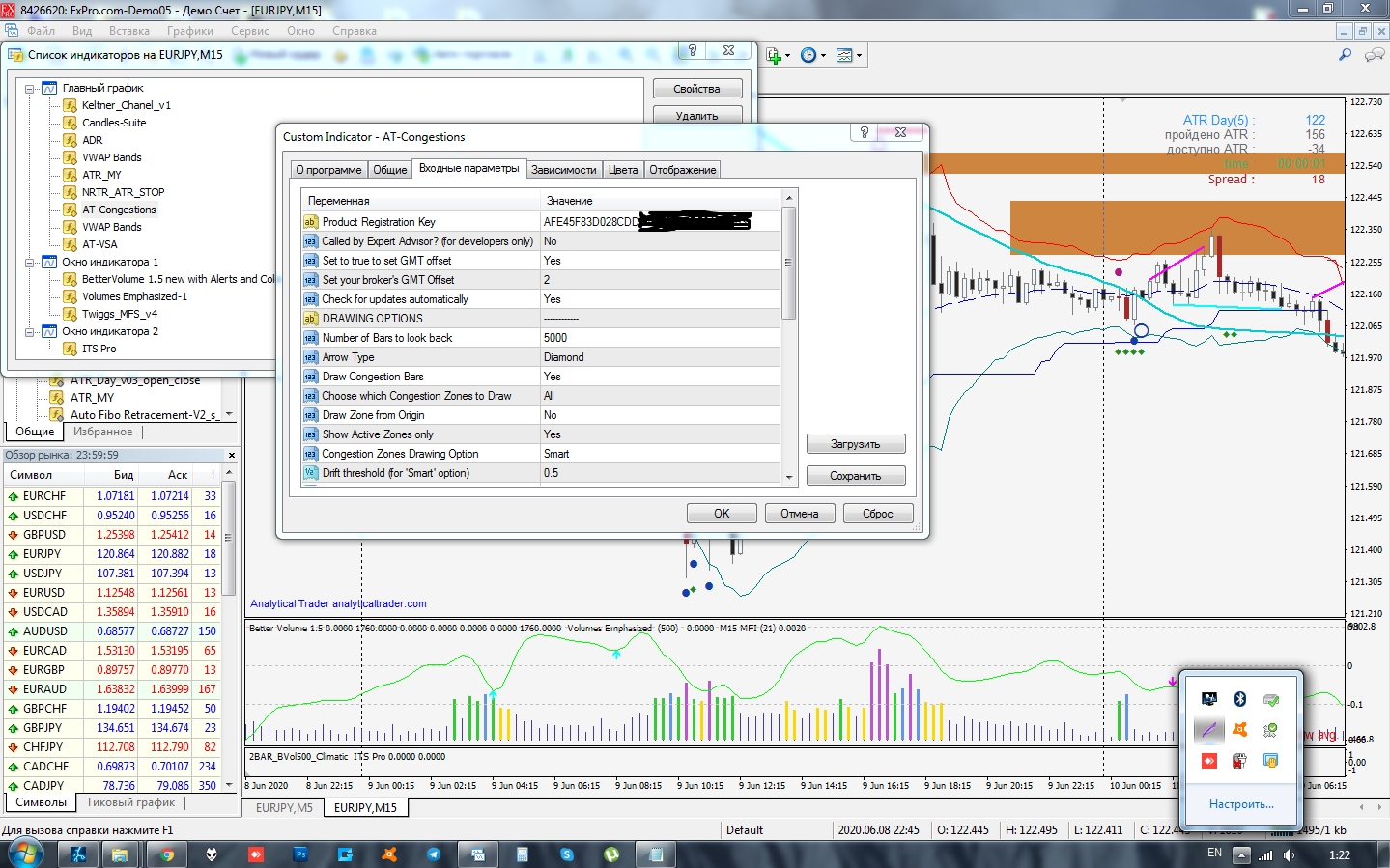Image resolution: width=1390 pixels, height=868 pixels.
Task: Open the search magnifier icon
Action: point(1345,55)
